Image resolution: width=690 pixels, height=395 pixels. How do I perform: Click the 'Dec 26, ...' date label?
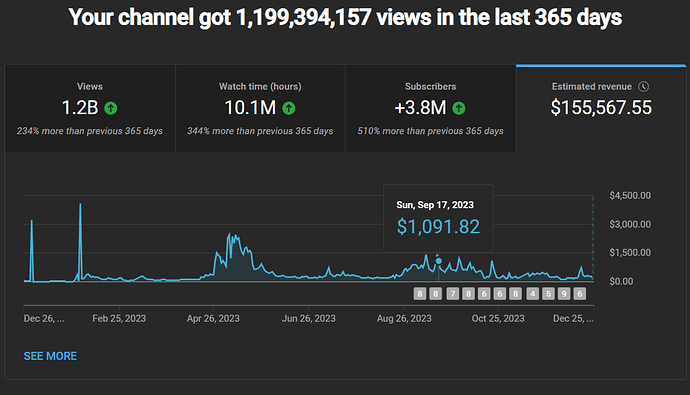[x=44, y=318]
